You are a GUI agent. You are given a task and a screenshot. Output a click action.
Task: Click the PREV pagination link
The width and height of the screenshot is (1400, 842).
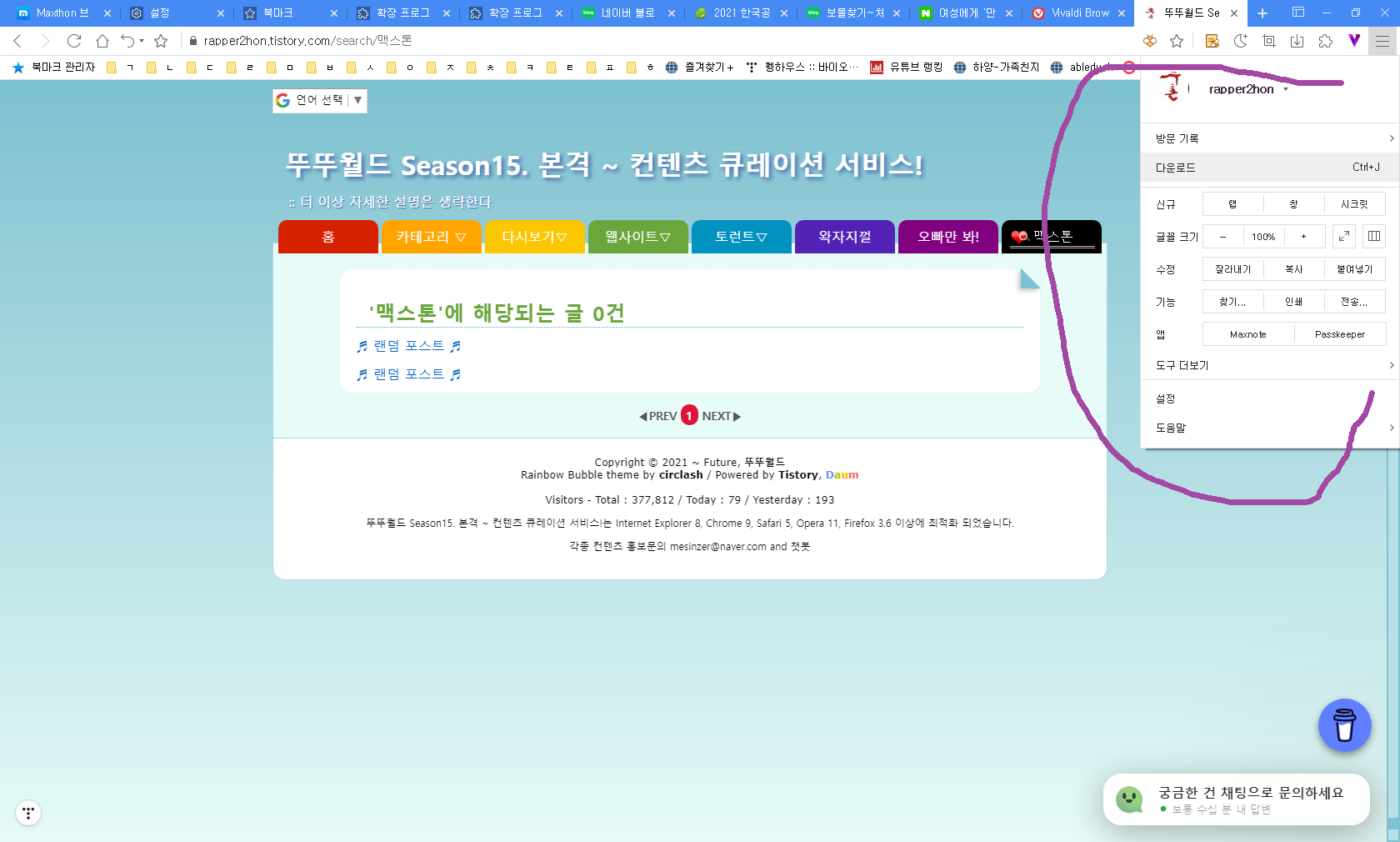pyautogui.click(x=658, y=416)
